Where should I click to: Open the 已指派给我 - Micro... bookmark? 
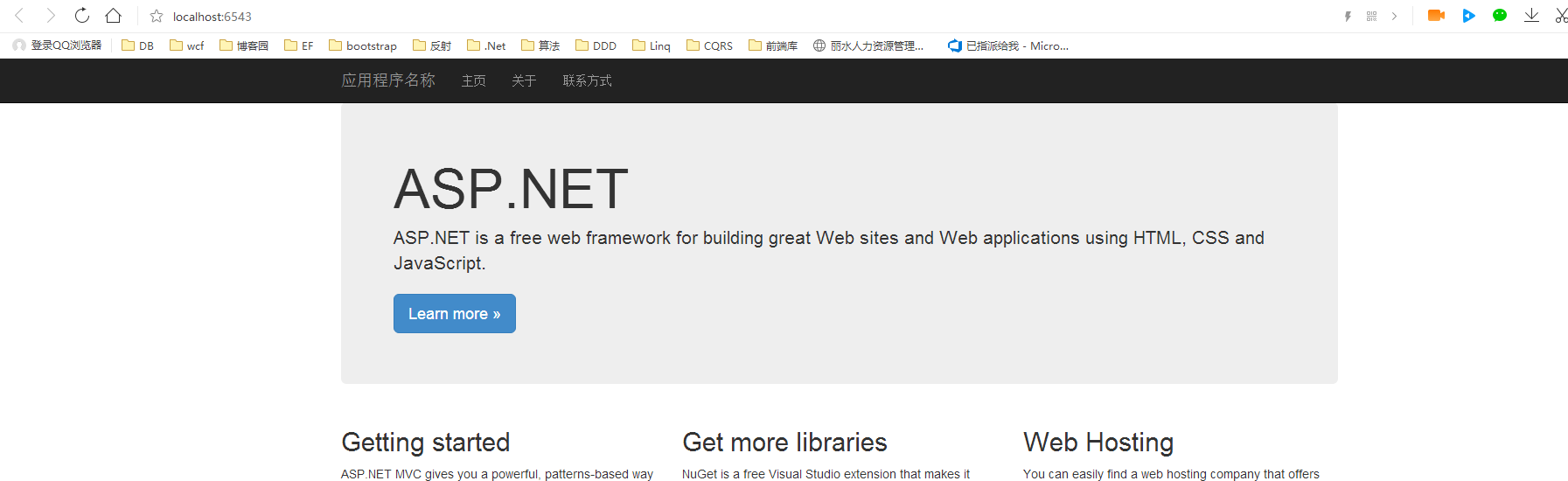[x=1007, y=45]
